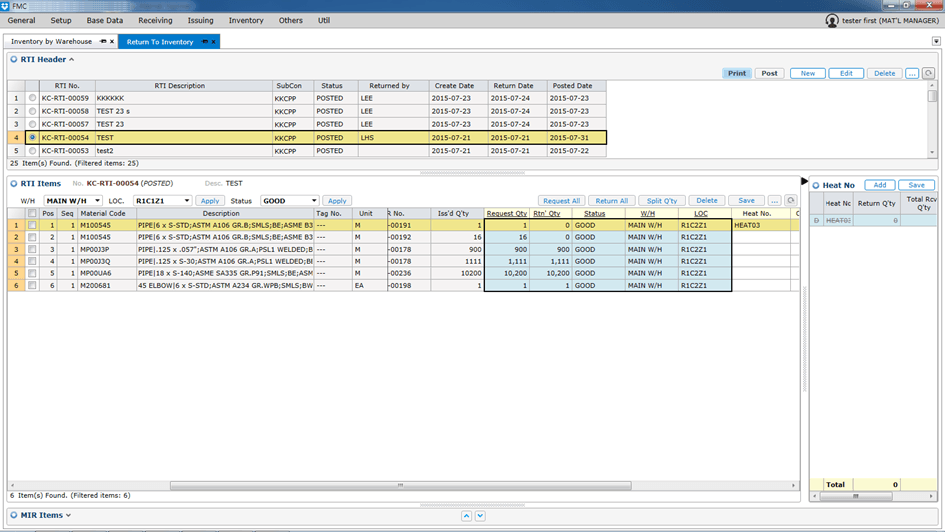Pin the Inventory by Warehouse tab
945x532 pixels.
[x=102, y=42]
